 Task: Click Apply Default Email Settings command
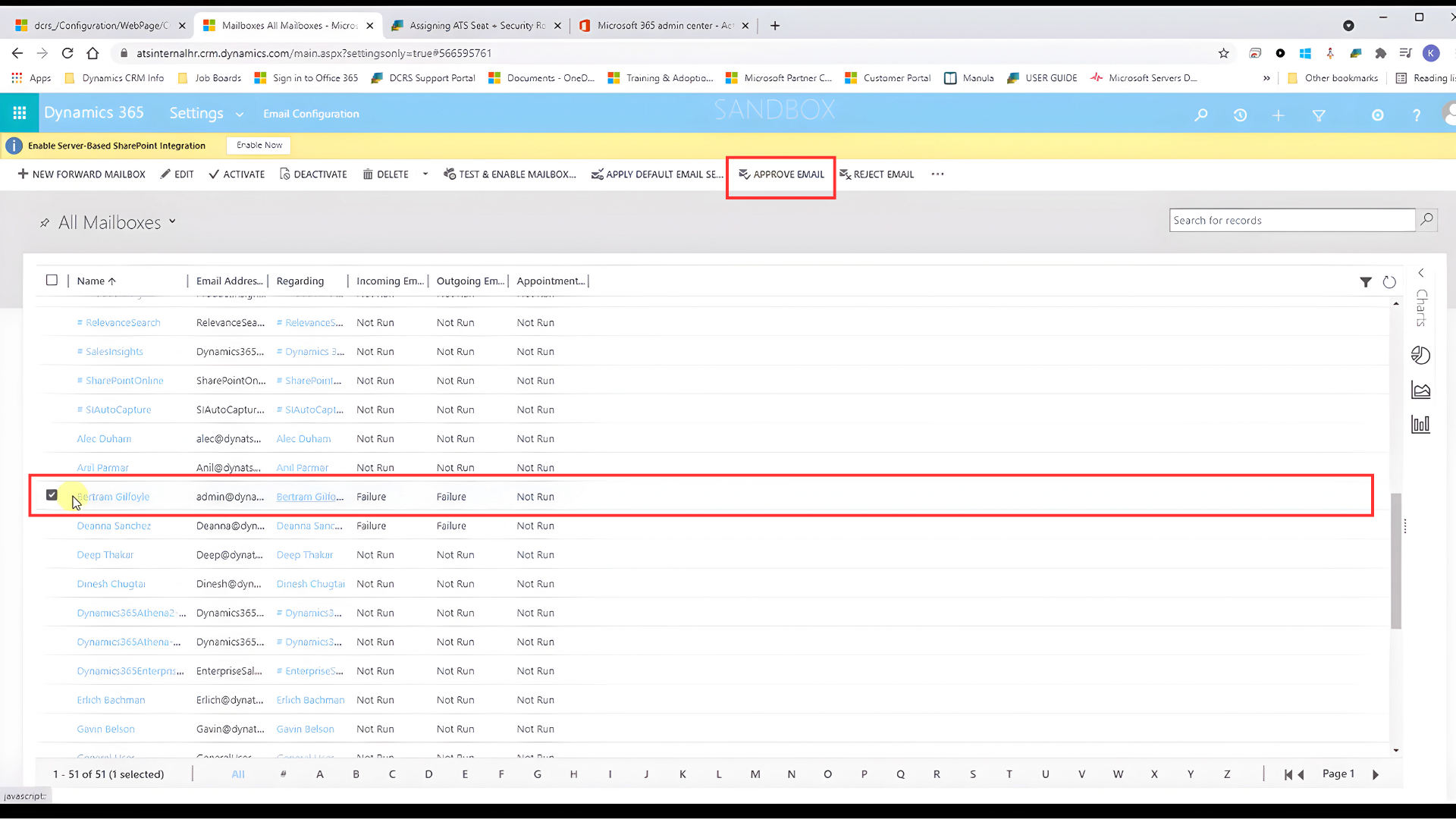click(x=657, y=174)
